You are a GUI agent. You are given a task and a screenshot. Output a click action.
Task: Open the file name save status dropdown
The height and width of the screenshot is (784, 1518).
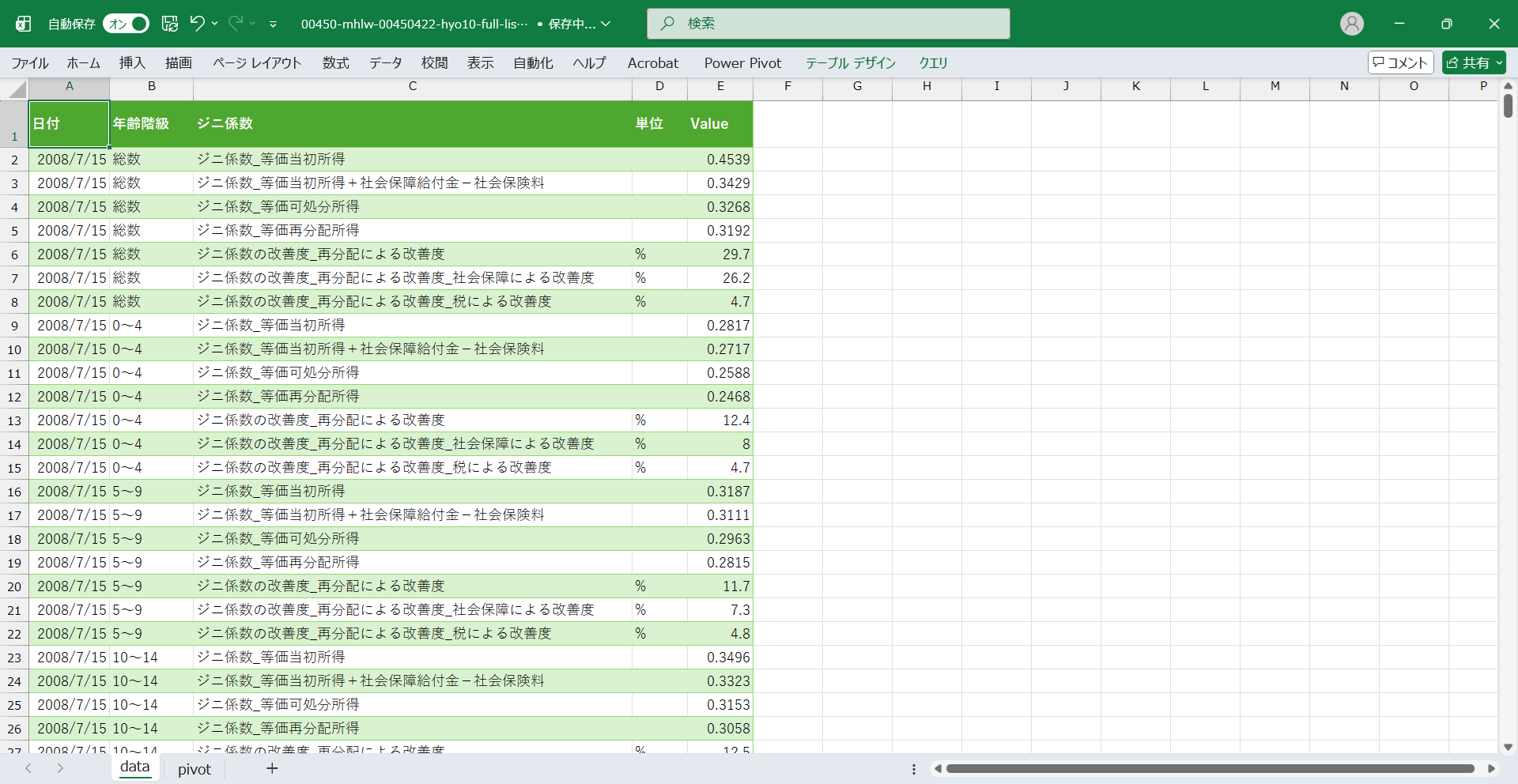606,24
